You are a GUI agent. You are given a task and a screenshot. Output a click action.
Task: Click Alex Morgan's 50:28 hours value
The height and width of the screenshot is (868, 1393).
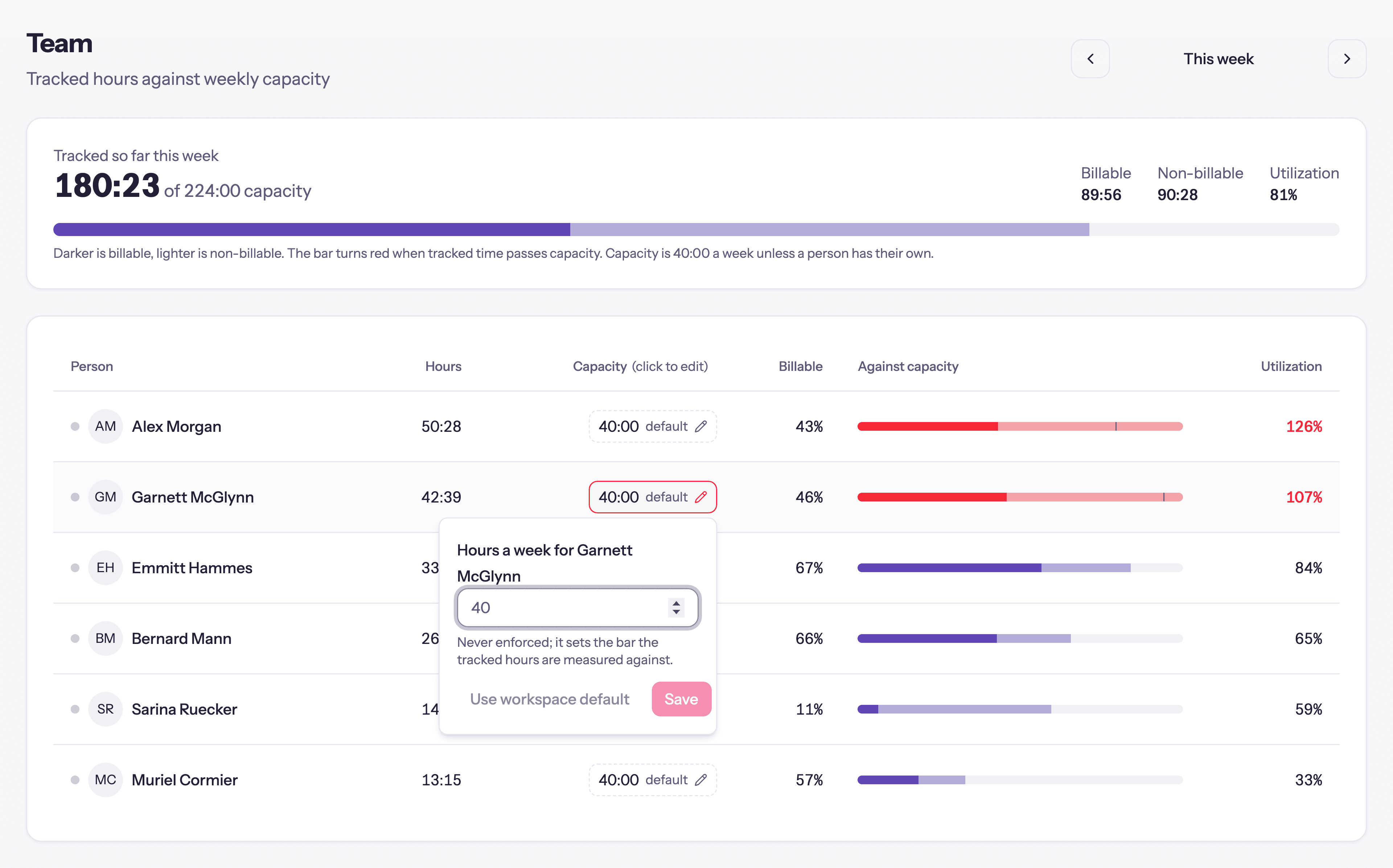pos(441,426)
